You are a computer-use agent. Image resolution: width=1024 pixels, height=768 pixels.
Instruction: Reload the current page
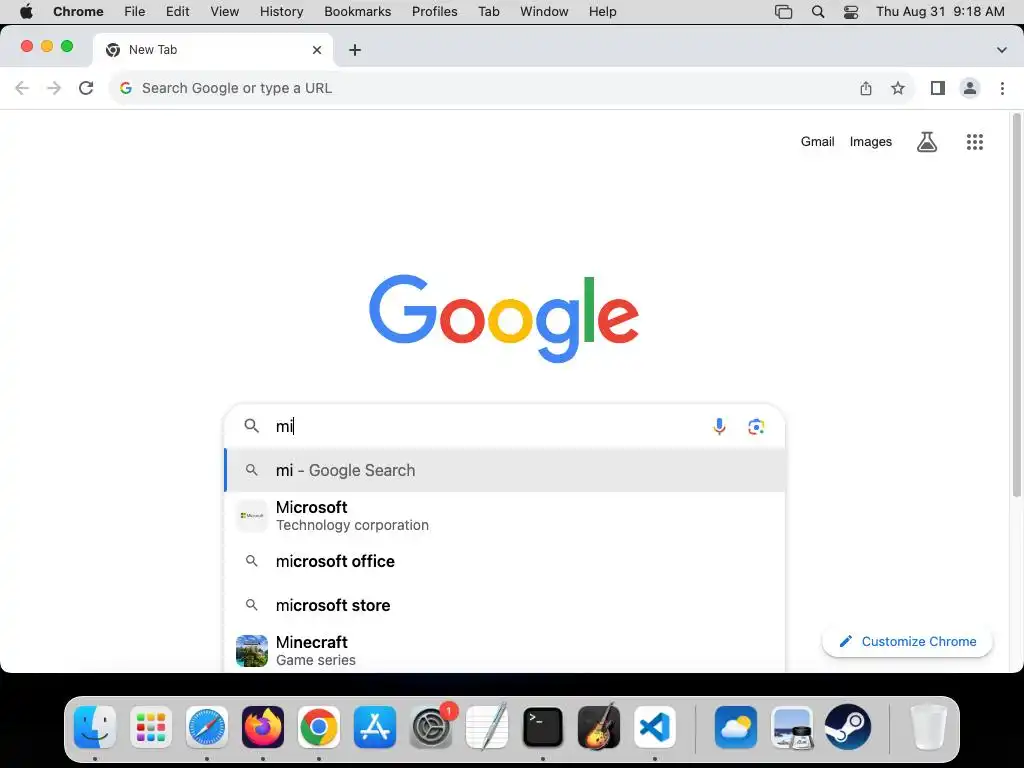pos(86,88)
